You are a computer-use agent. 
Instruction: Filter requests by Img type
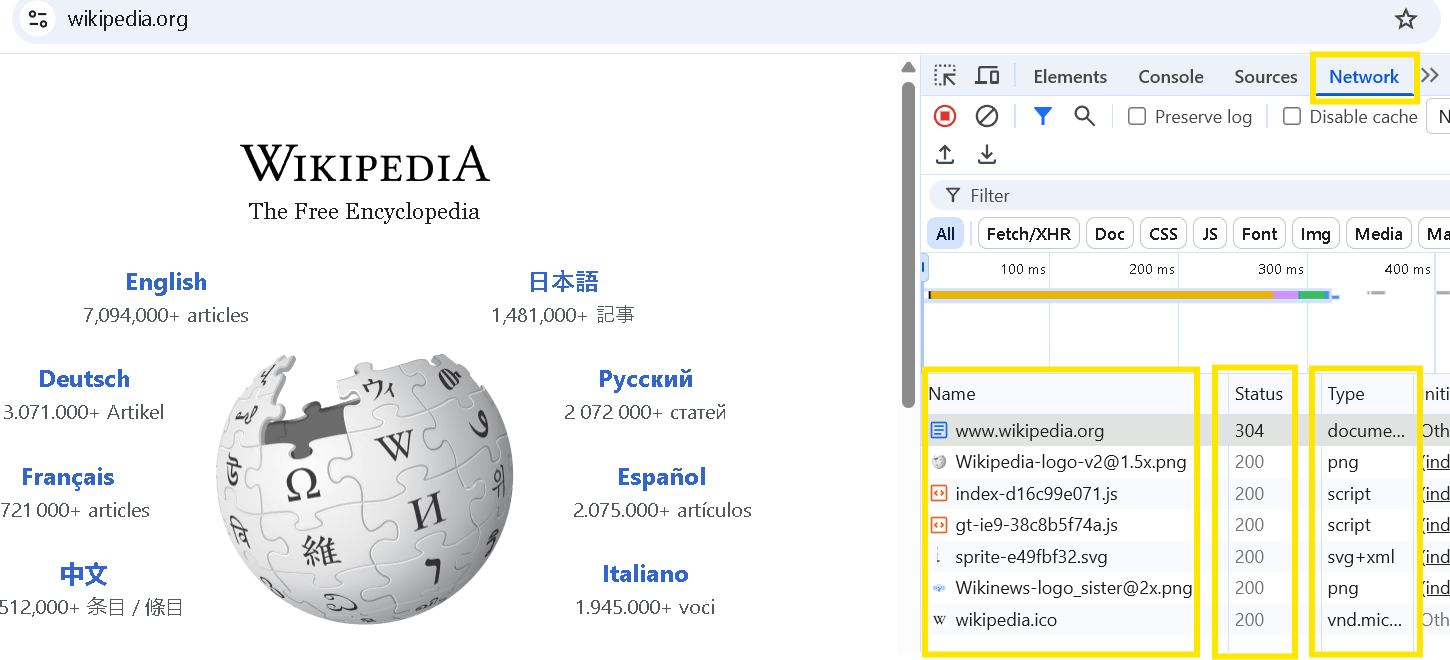pos(1315,233)
